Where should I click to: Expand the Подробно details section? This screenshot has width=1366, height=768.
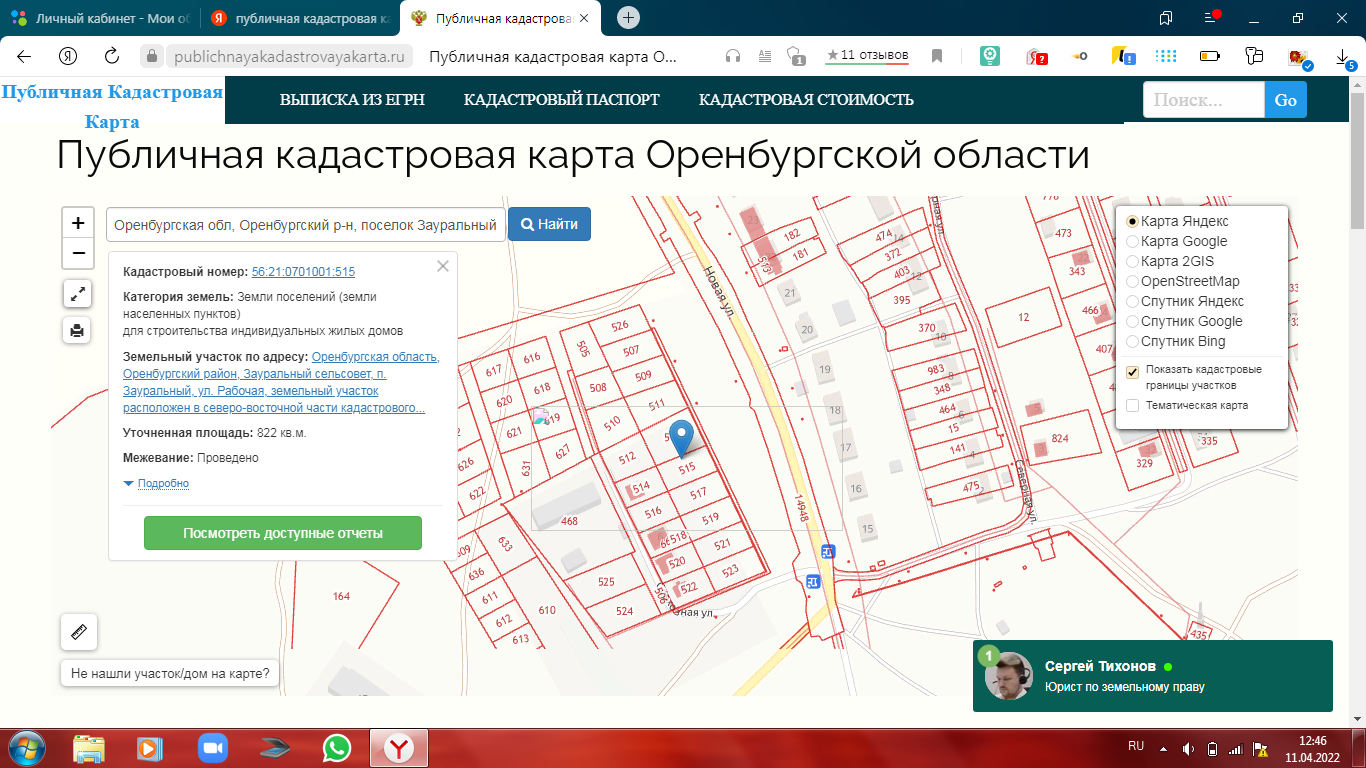(162, 484)
